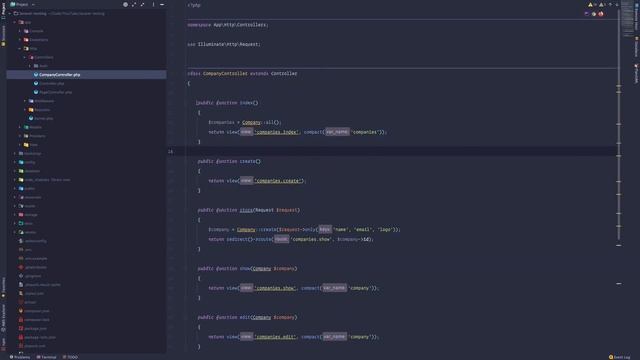Open the Favorites tool window on left edge

point(3,288)
